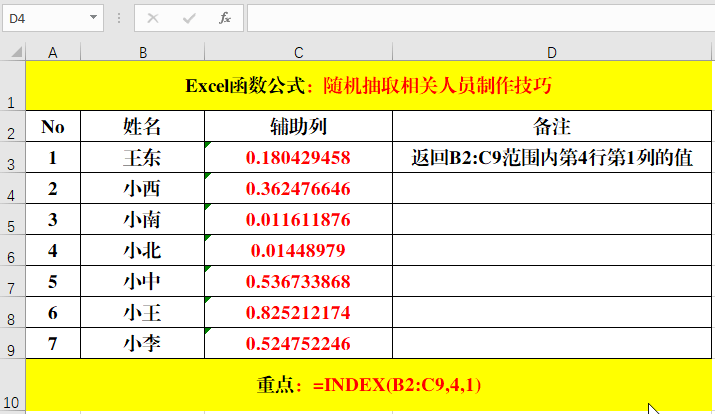Select column D header

coord(552,52)
